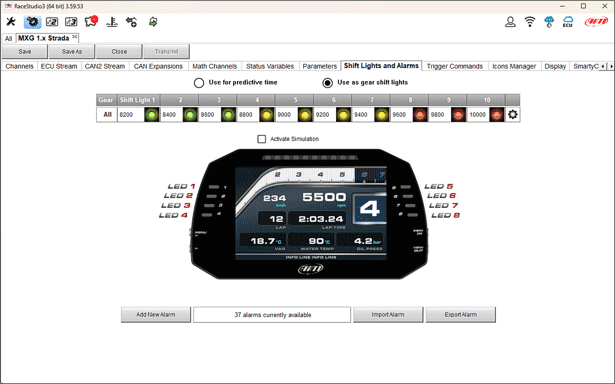Switch to the Math Channels tab
The image size is (615, 384).
click(x=215, y=66)
